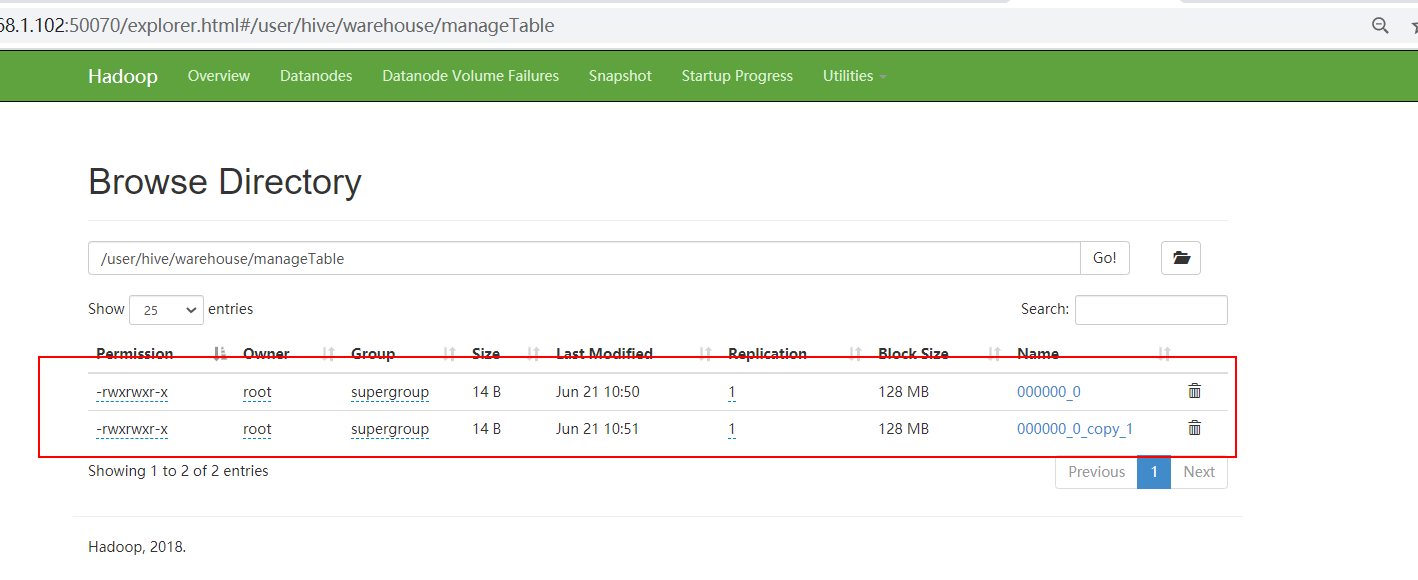Click the supergroup link for the first file

point(389,391)
